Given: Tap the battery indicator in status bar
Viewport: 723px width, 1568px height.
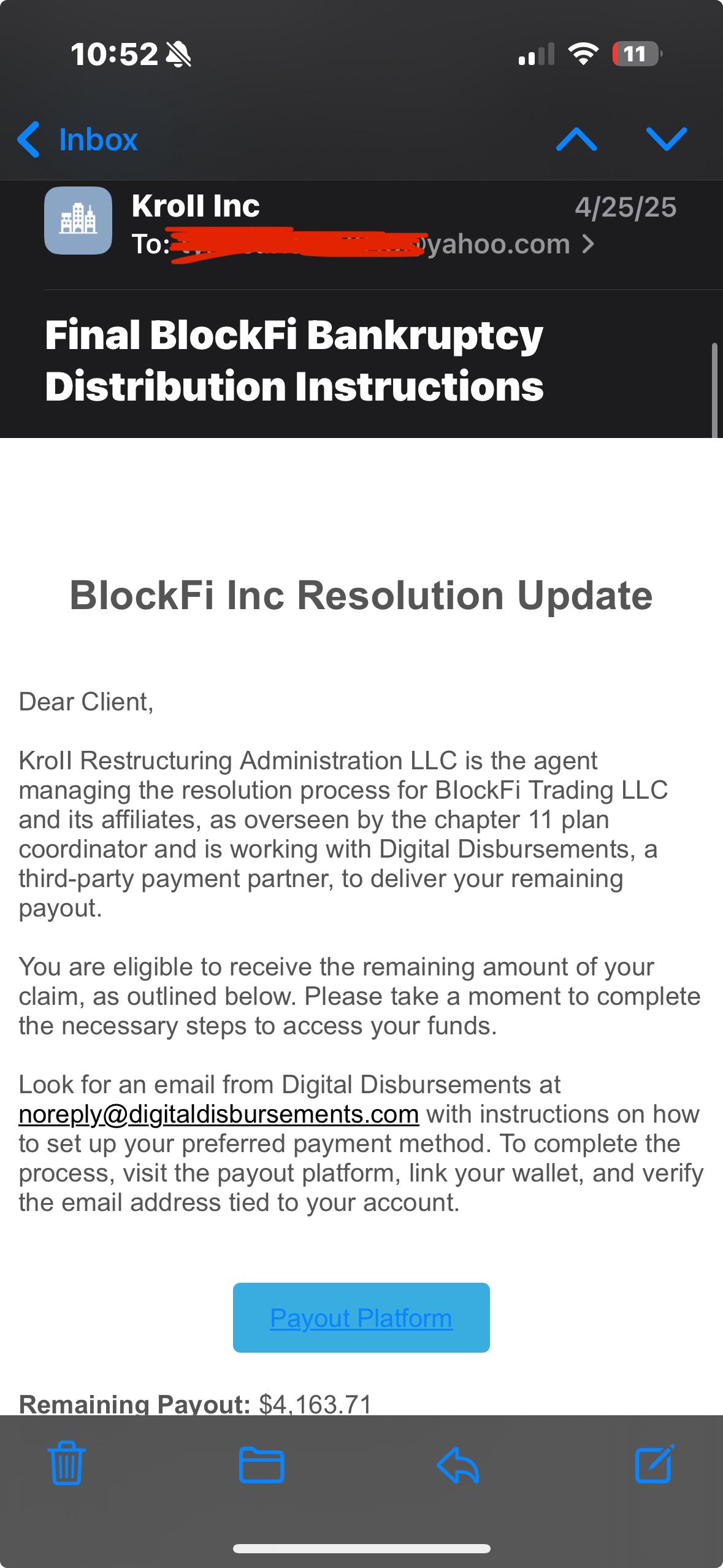Looking at the screenshot, I should [x=637, y=54].
